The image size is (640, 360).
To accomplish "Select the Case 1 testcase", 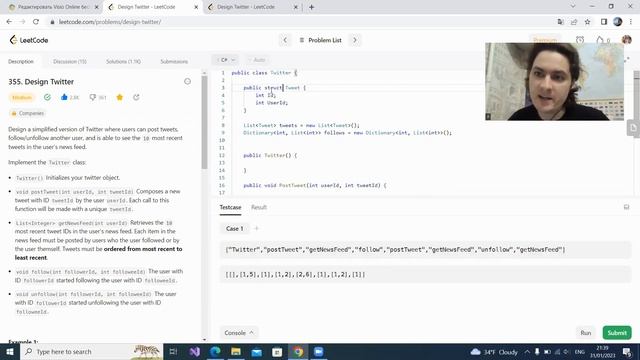I will click(x=234, y=229).
